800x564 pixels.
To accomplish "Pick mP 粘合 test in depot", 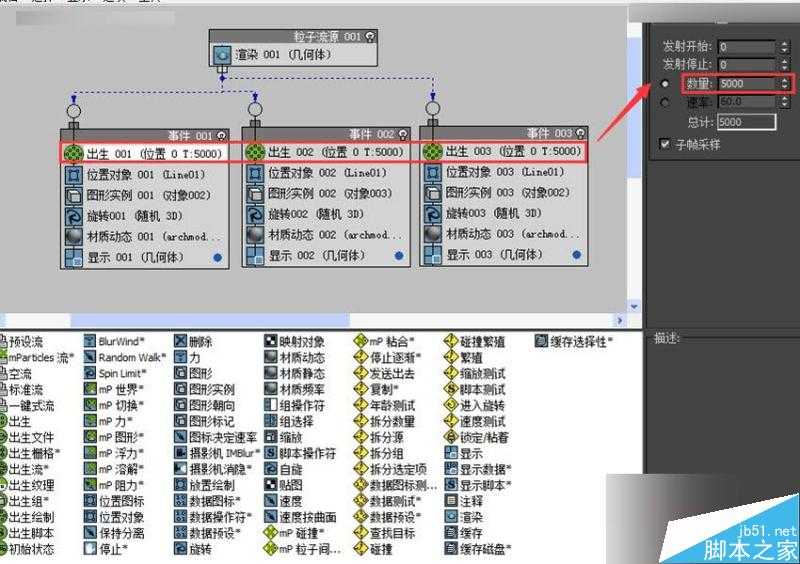I will tap(385, 341).
